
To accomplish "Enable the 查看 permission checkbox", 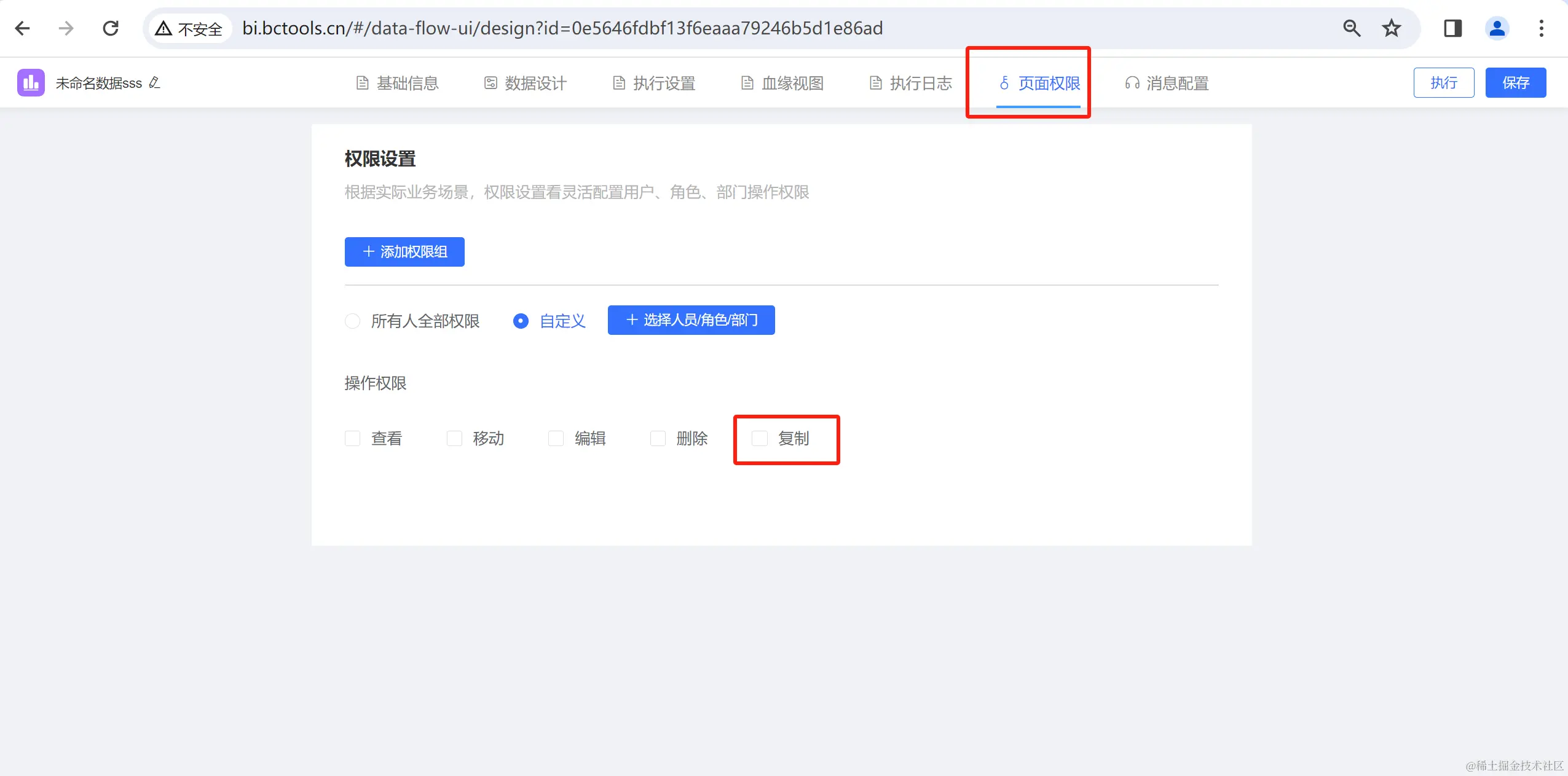I will (352, 438).
